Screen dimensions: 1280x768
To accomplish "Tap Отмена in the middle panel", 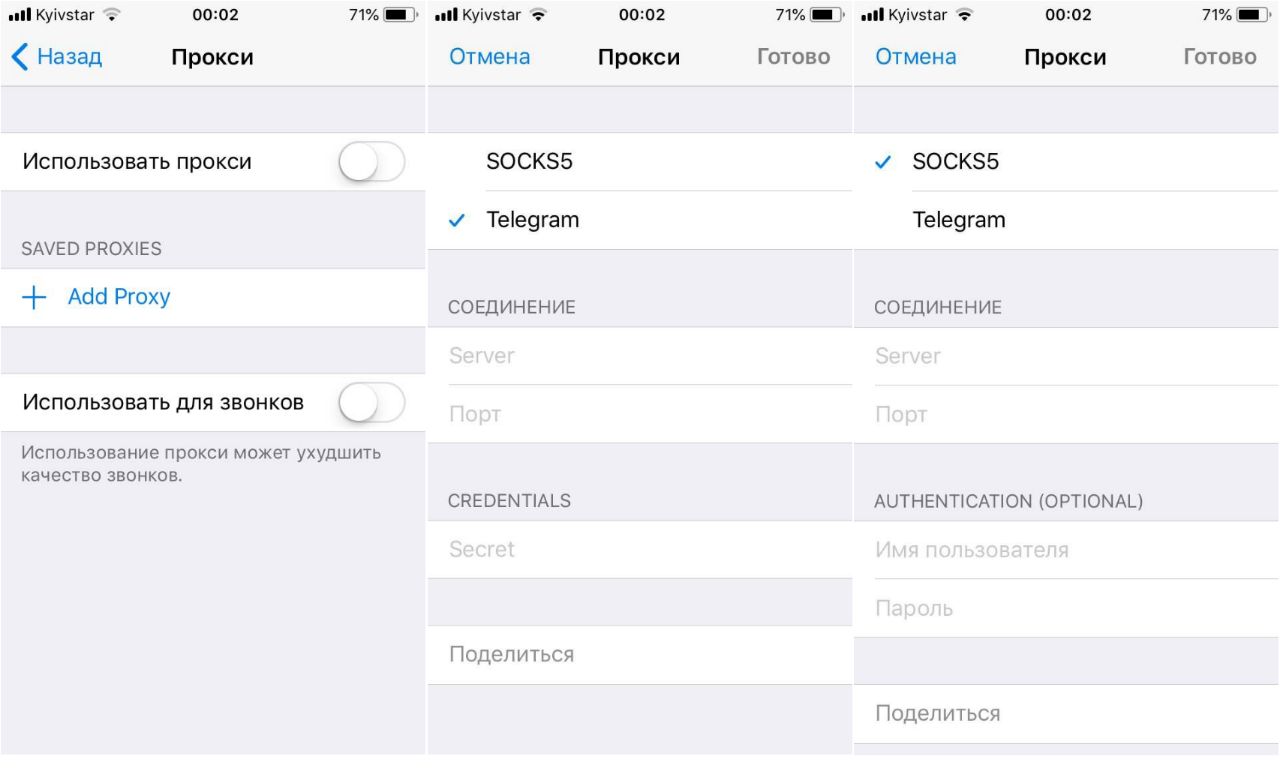I will tap(490, 57).
